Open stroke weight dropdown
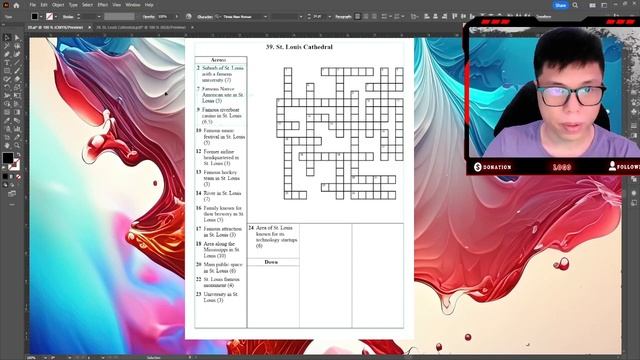Image resolution: width=640 pixels, height=360 pixels. [99, 17]
